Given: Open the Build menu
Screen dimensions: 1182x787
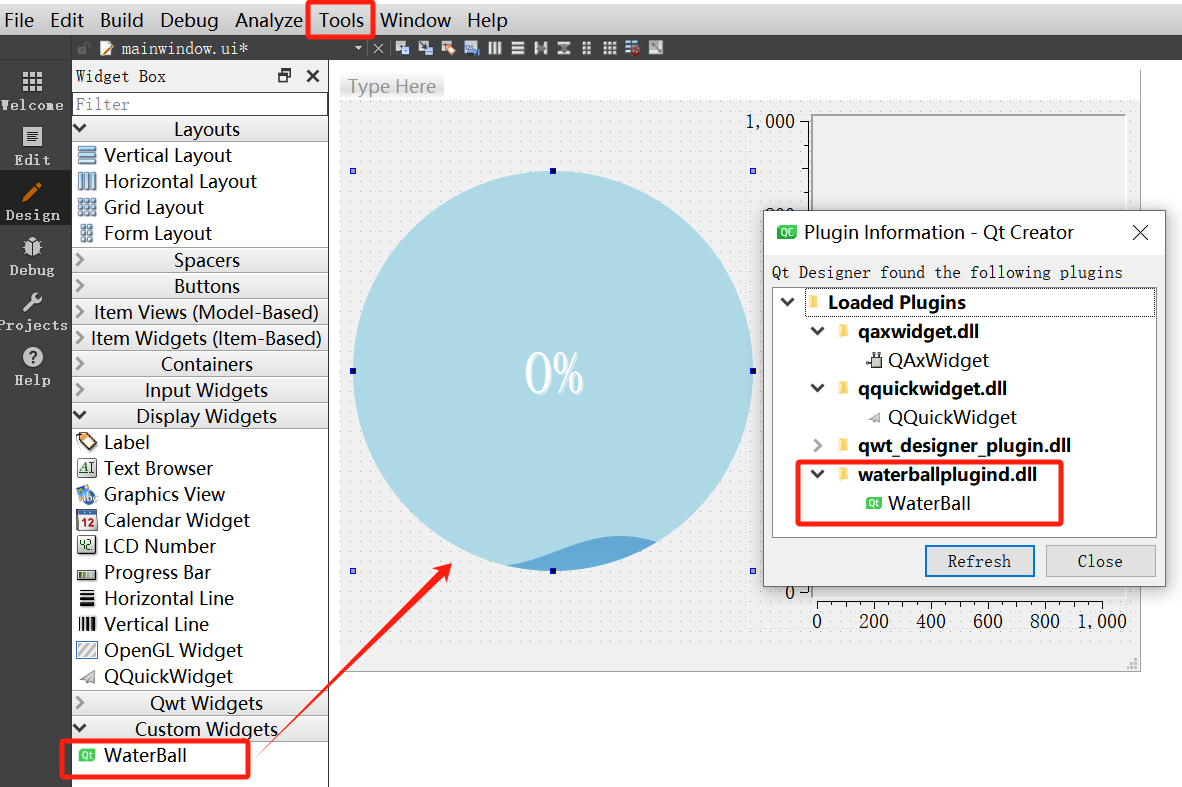Looking at the screenshot, I should tap(121, 20).
